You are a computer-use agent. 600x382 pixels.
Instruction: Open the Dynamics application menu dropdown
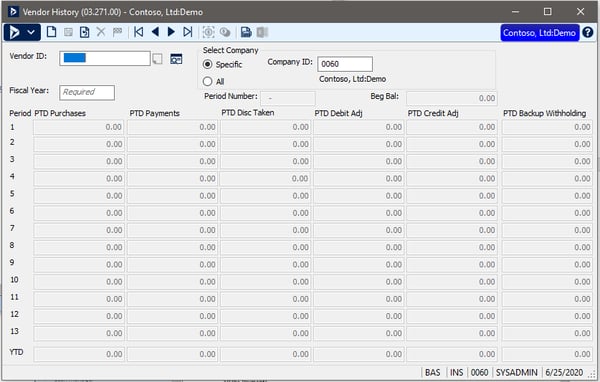click(x=22, y=33)
